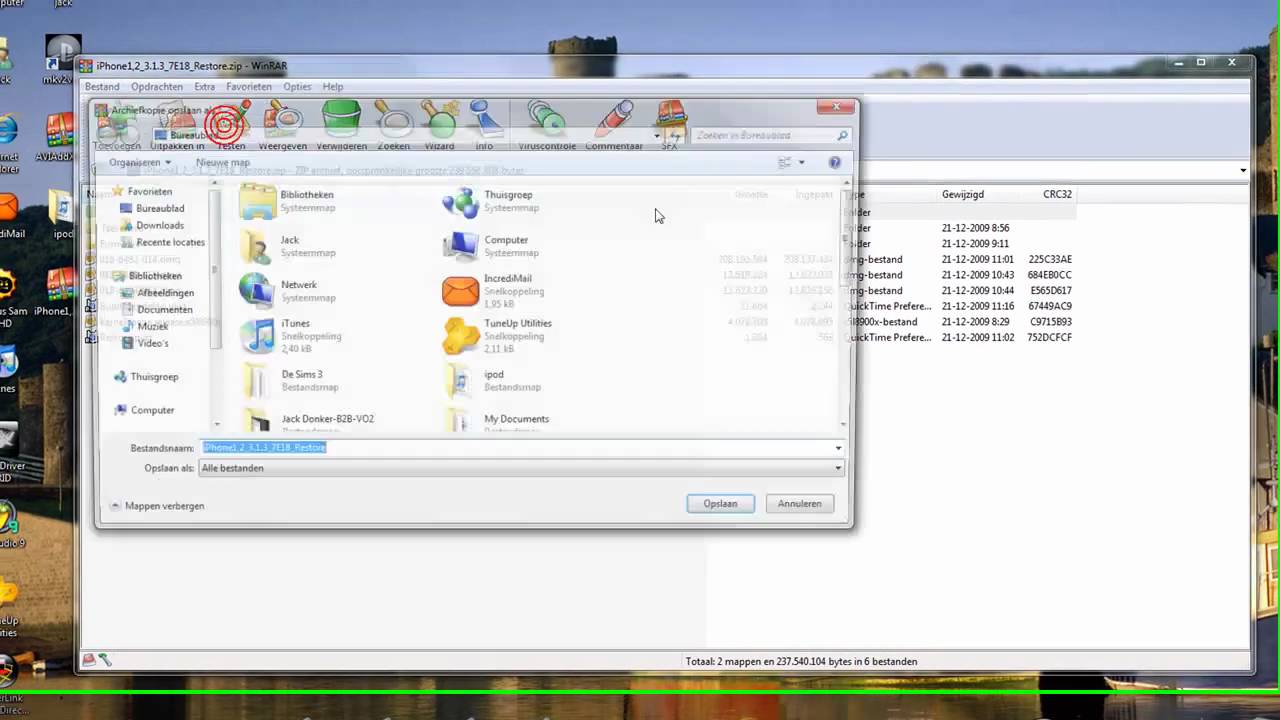The width and height of the screenshot is (1280, 720).
Task: Click the Zoeken in Bureaublad search field
Action: pyautogui.click(x=765, y=135)
